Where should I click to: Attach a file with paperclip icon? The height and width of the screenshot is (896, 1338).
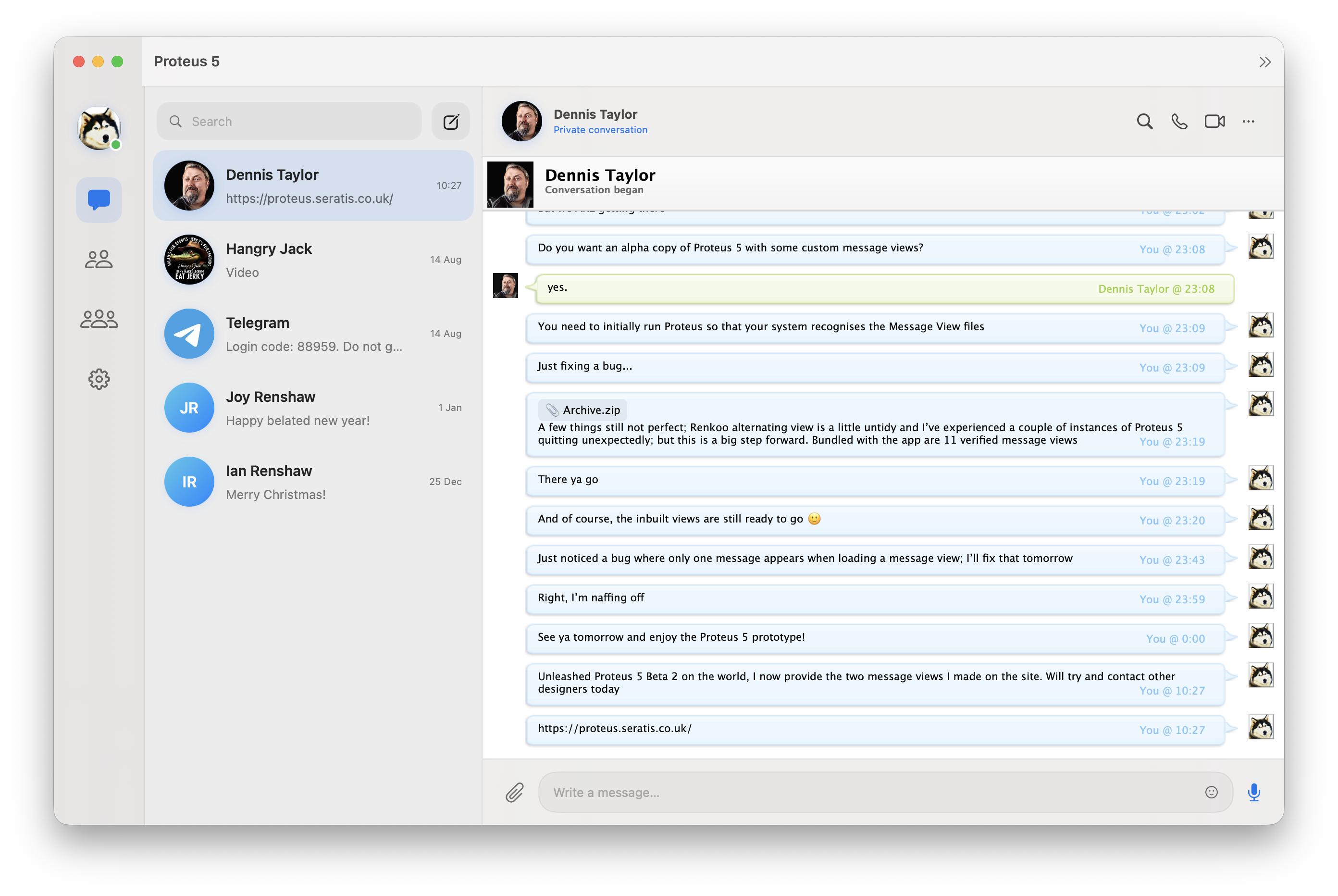[514, 792]
